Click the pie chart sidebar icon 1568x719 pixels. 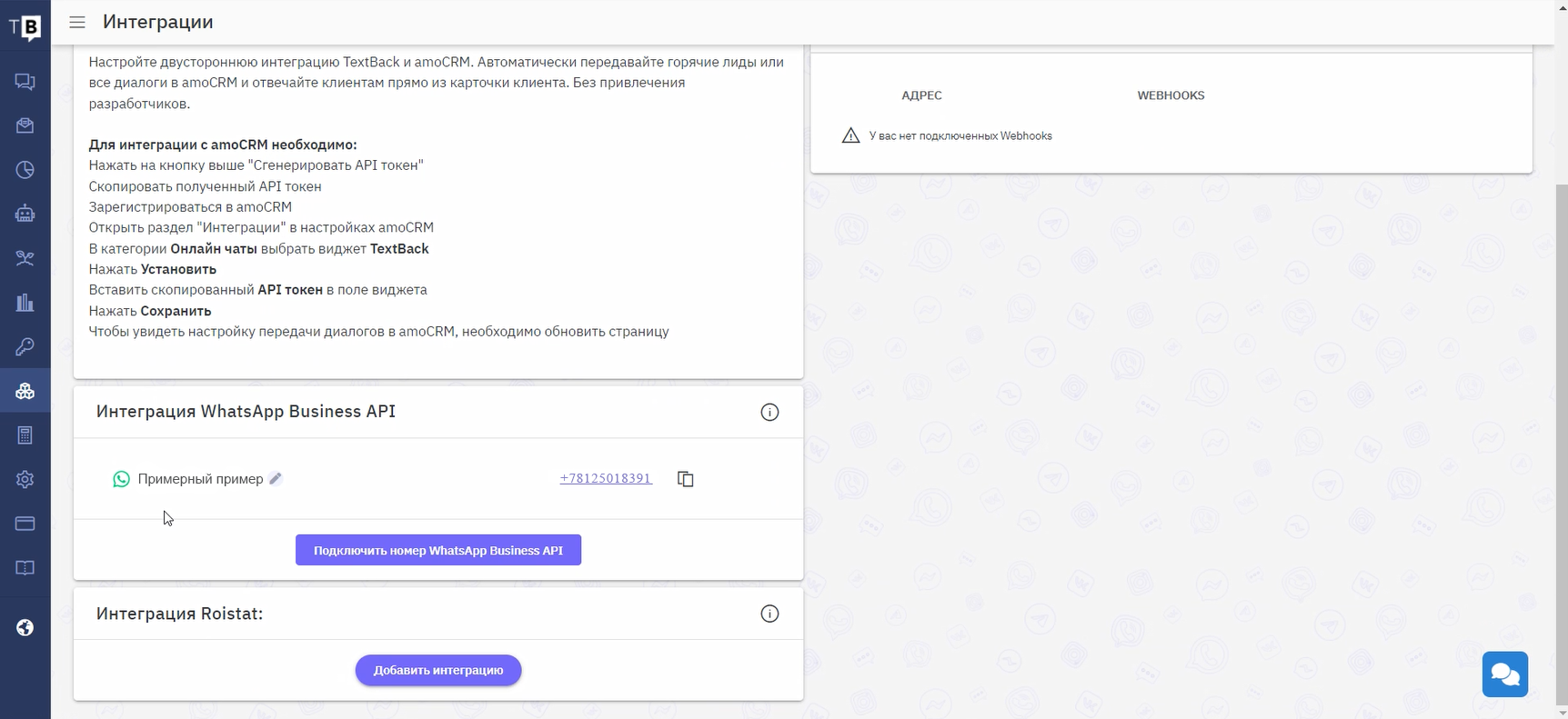click(x=25, y=170)
